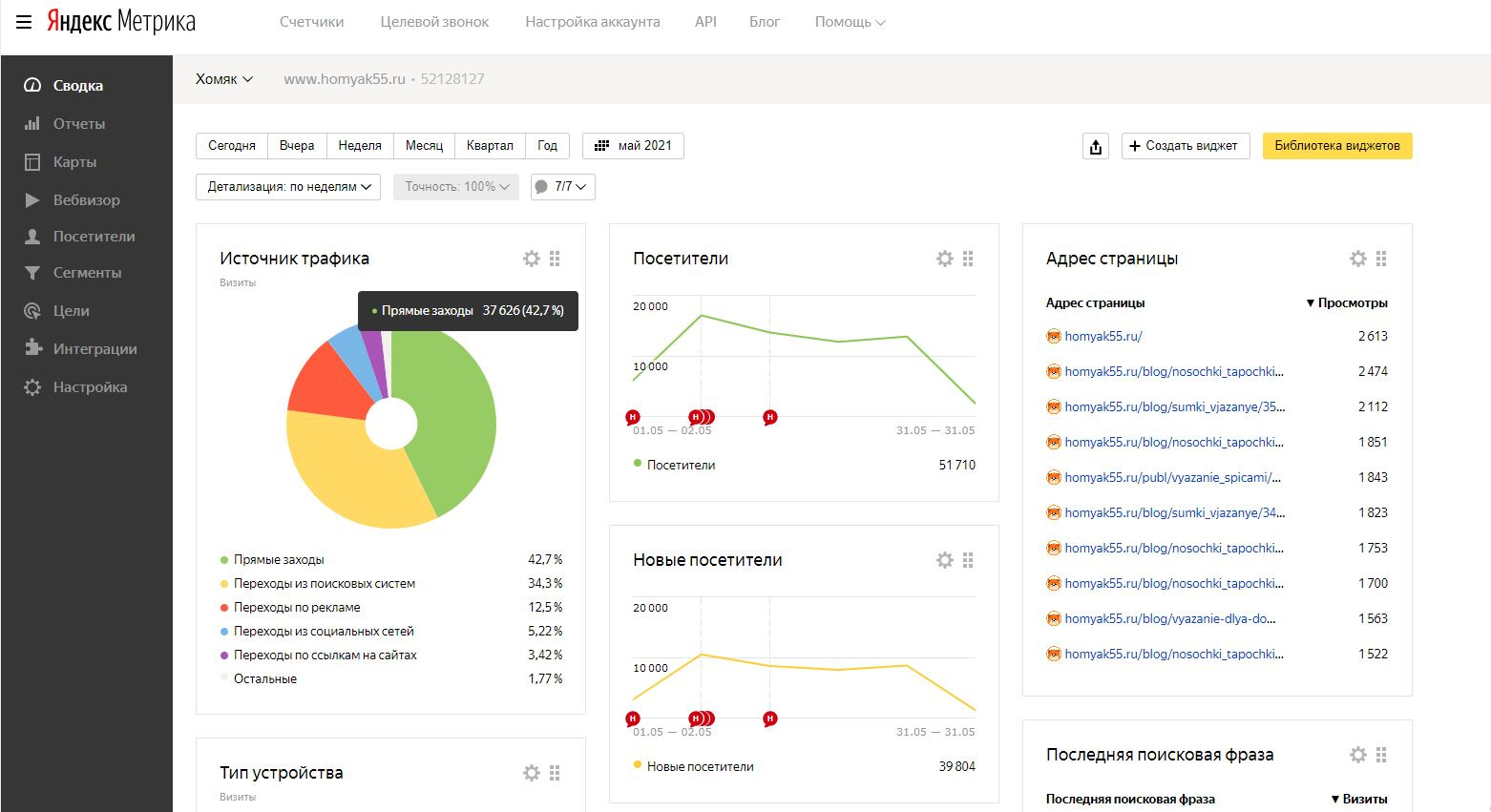Grab the drag handle of Новые посетители widget
This screenshot has height=812, width=1491.
point(968,560)
